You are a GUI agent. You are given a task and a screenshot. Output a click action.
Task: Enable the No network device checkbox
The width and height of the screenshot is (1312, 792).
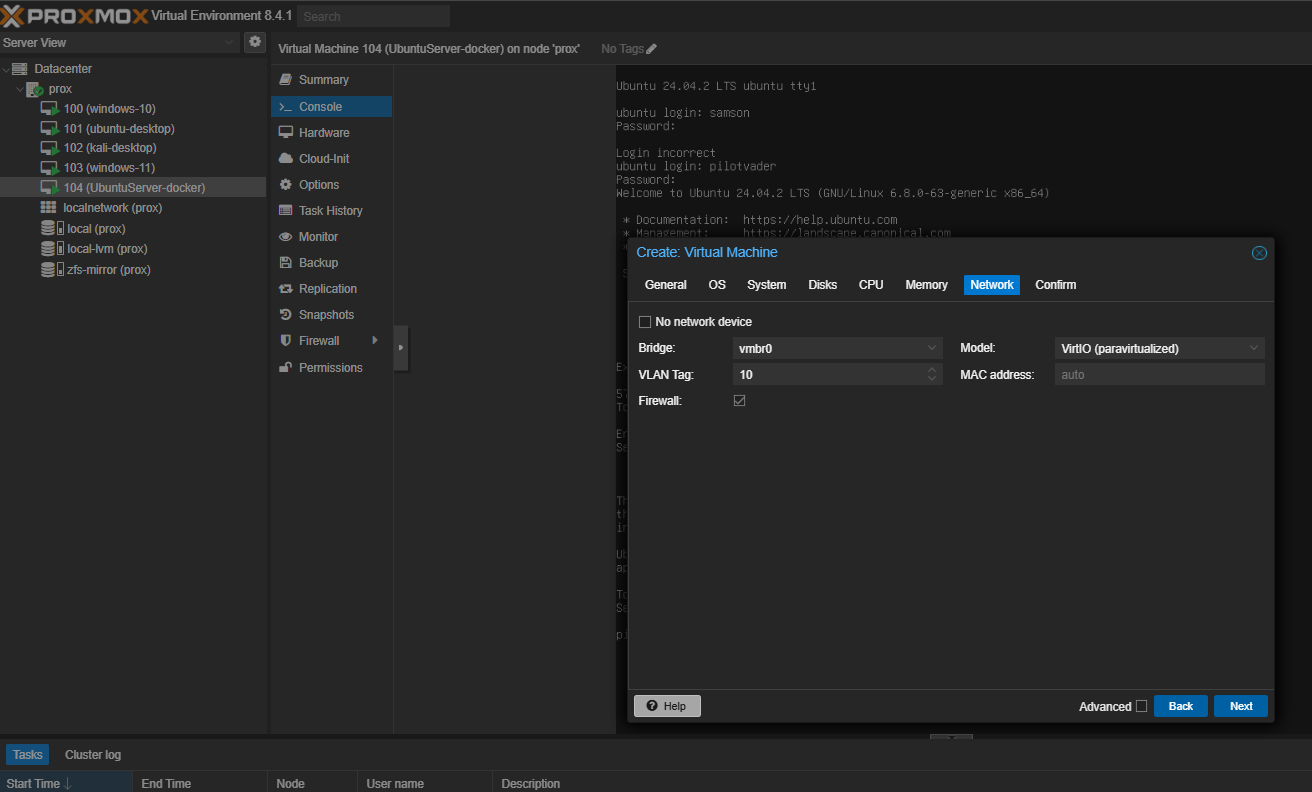(645, 322)
